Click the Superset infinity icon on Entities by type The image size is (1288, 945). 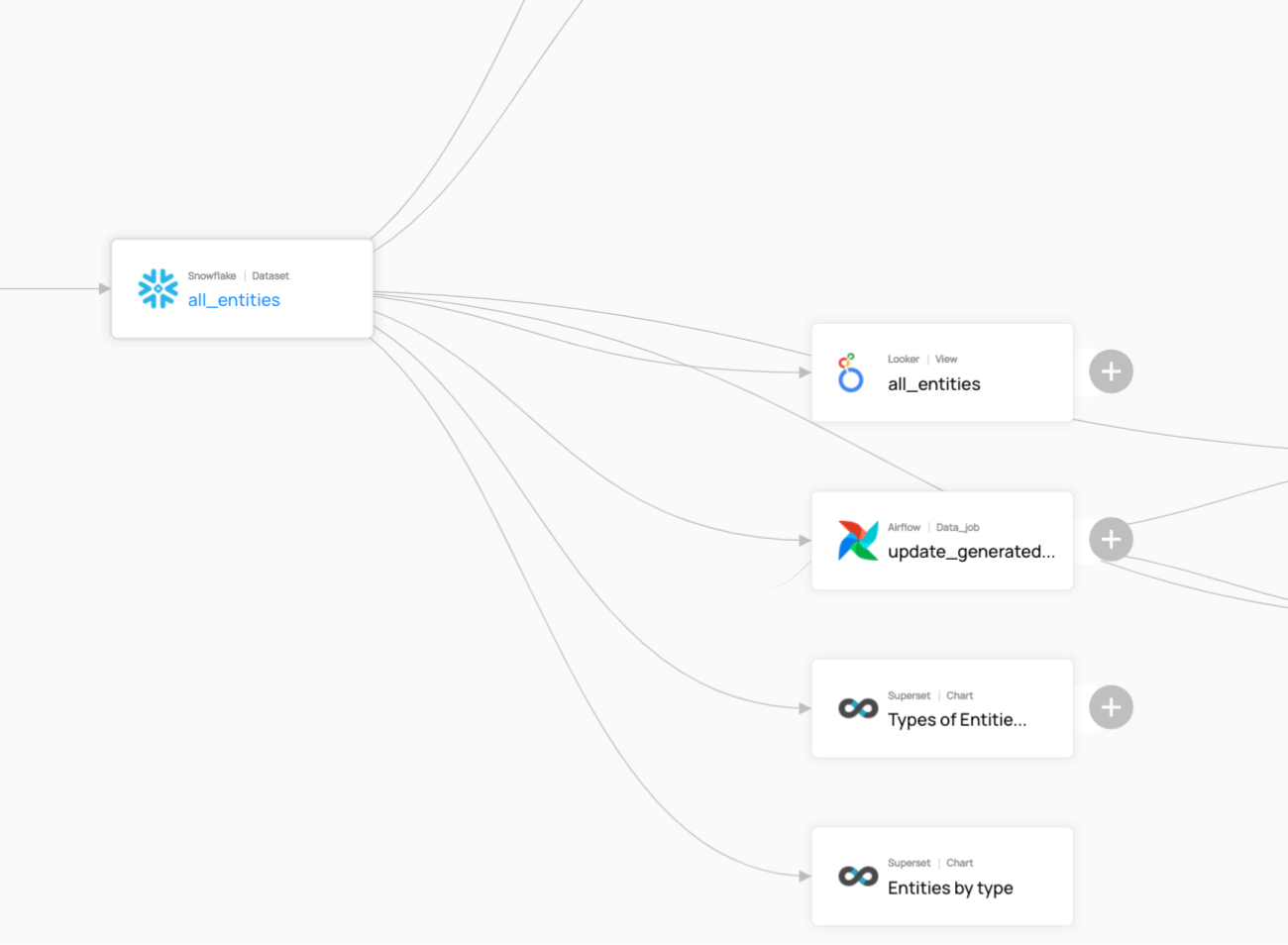coord(857,876)
